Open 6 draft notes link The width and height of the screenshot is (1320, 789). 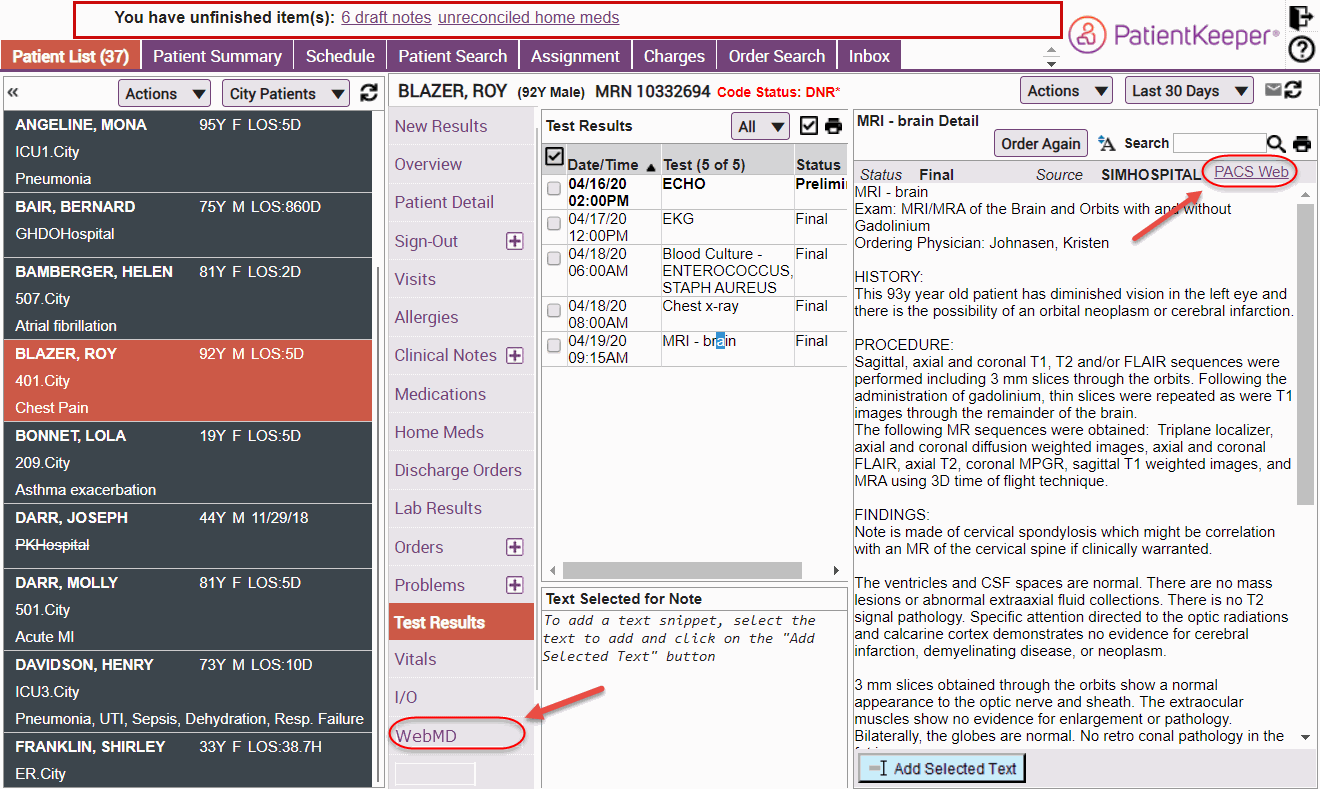(x=386, y=18)
